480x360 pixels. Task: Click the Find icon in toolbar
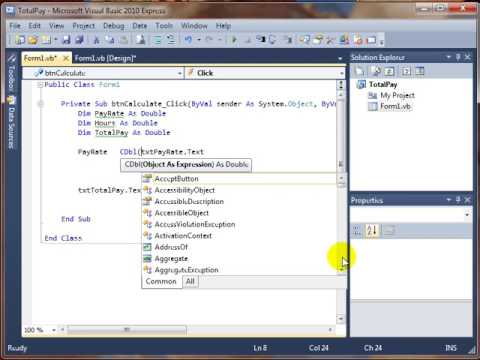coord(140,40)
